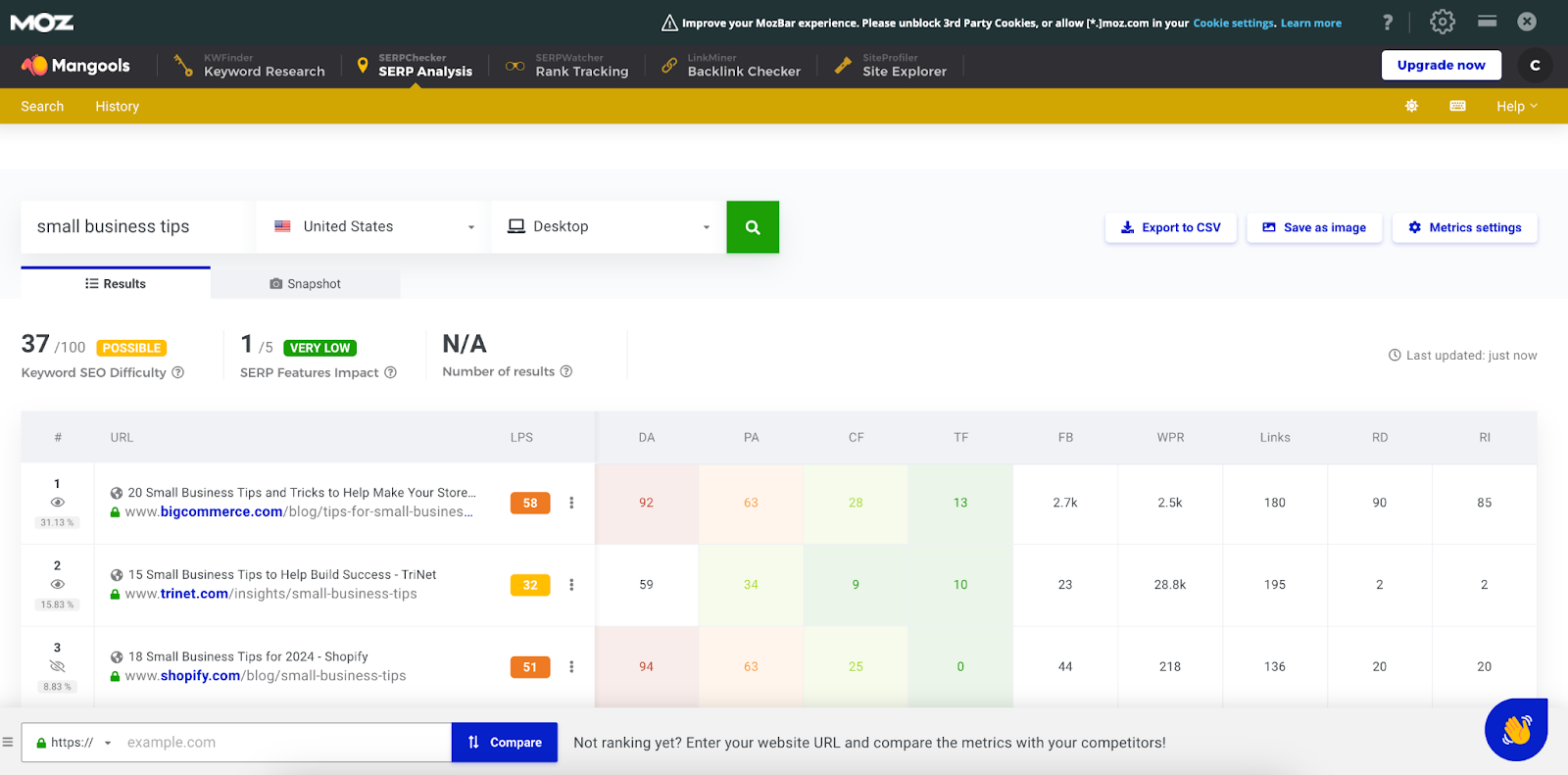The height and width of the screenshot is (775, 1568).
Task: Click the Mangools logo
Action: (75, 66)
